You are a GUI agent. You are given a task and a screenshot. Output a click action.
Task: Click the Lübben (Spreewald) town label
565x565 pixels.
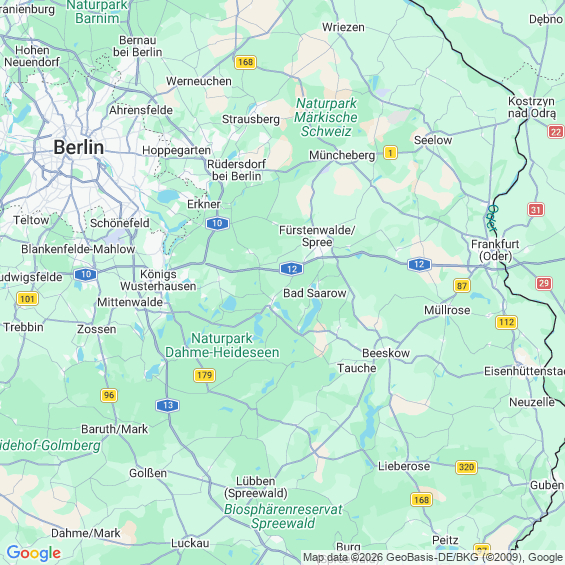click(256, 487)
